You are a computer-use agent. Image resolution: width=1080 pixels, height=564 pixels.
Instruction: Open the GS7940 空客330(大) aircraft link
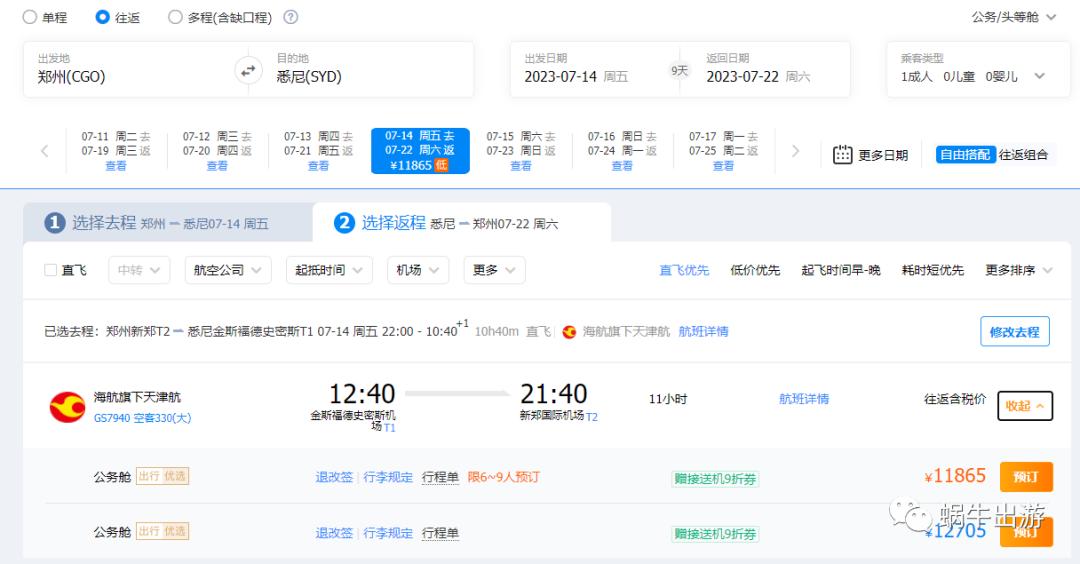(x=143, y=418)
